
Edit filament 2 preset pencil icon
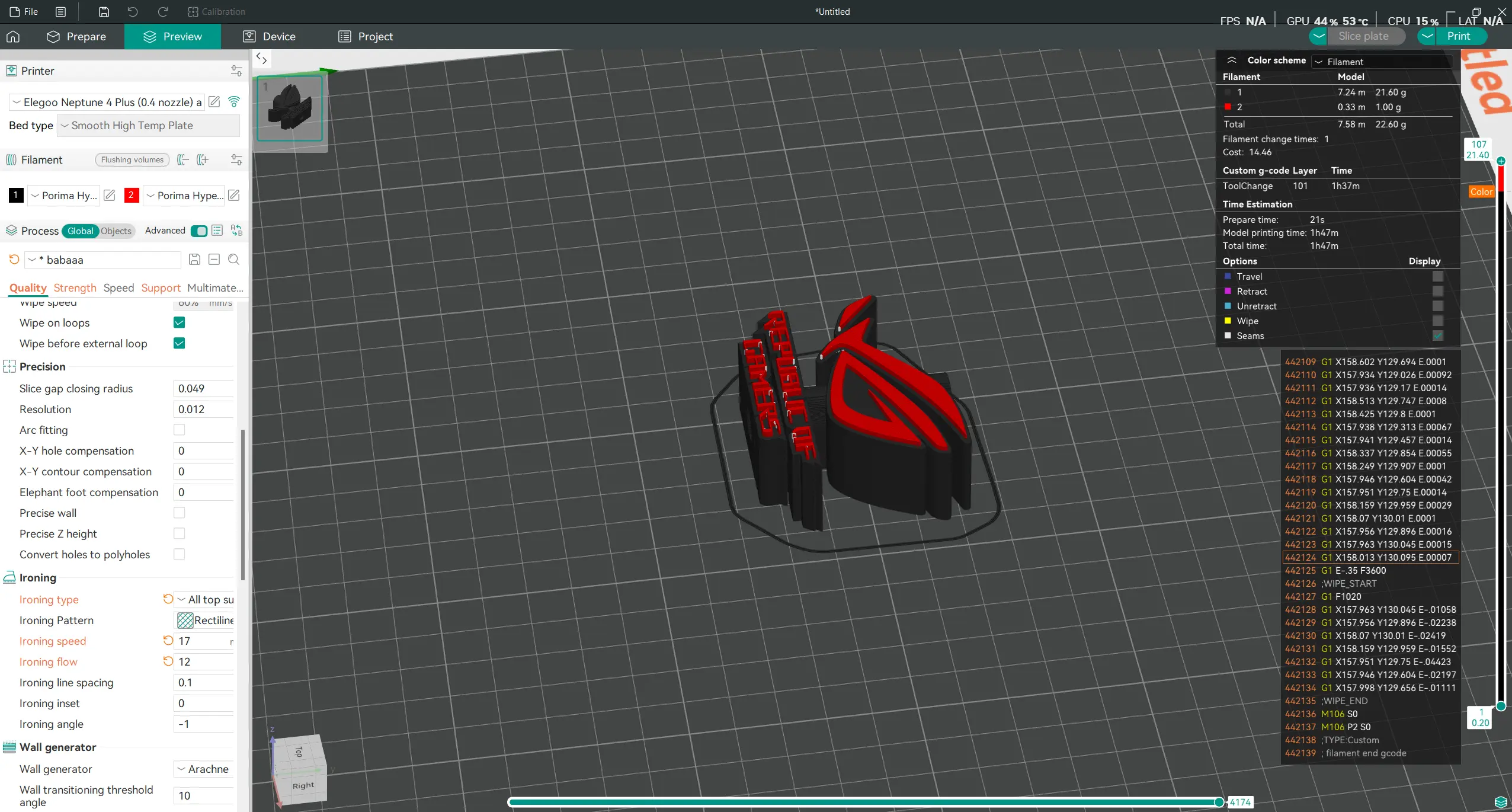[234, 195]
